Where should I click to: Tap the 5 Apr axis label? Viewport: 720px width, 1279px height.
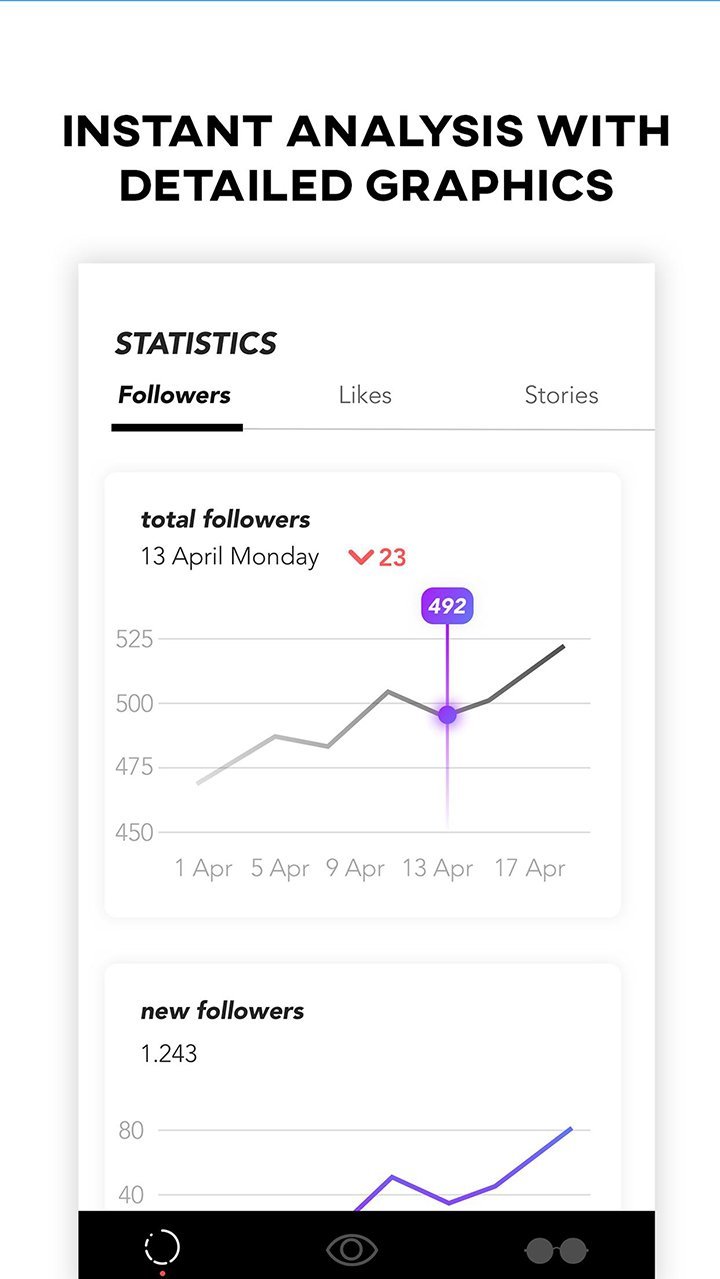click(280, 868)
